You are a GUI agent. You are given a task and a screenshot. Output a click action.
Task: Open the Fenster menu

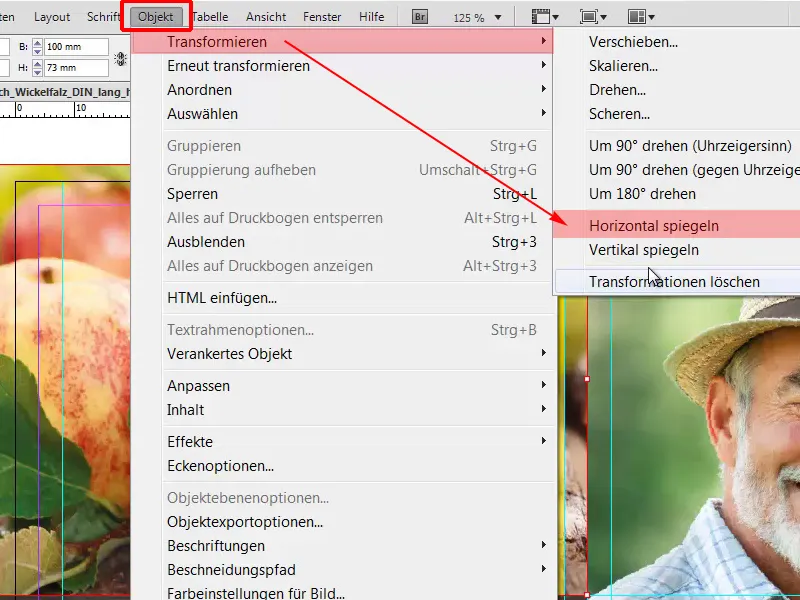322,17
